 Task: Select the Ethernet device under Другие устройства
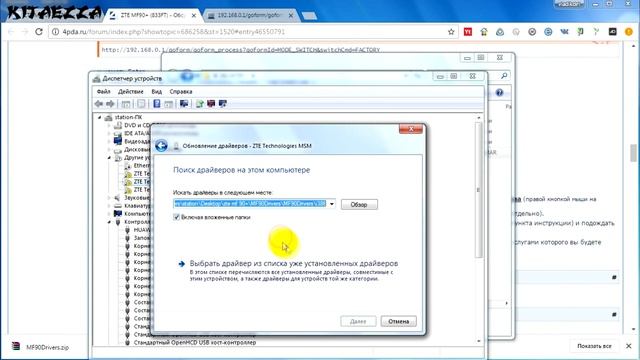(x=142, y=166)
